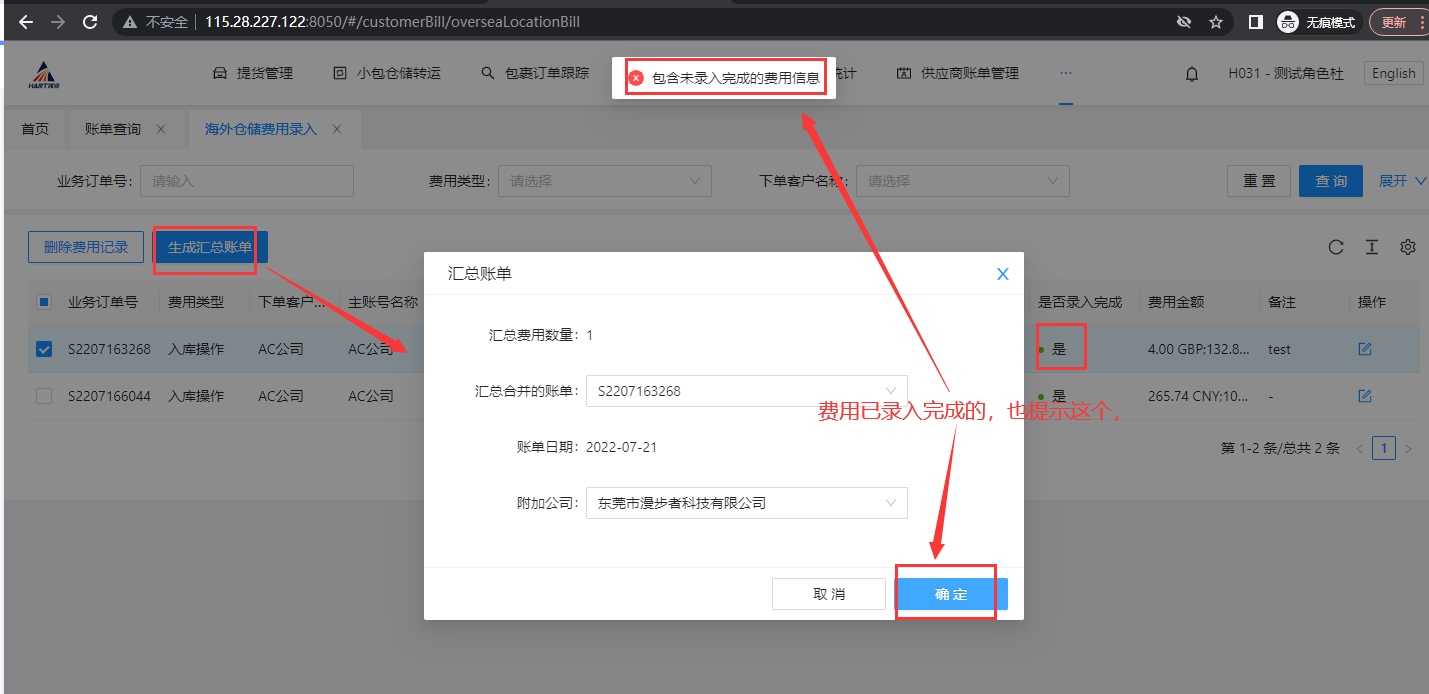Screen dimensions: 1429x694
Task: Click the 业务订单号 input field
Action: [x=247, y=181]
